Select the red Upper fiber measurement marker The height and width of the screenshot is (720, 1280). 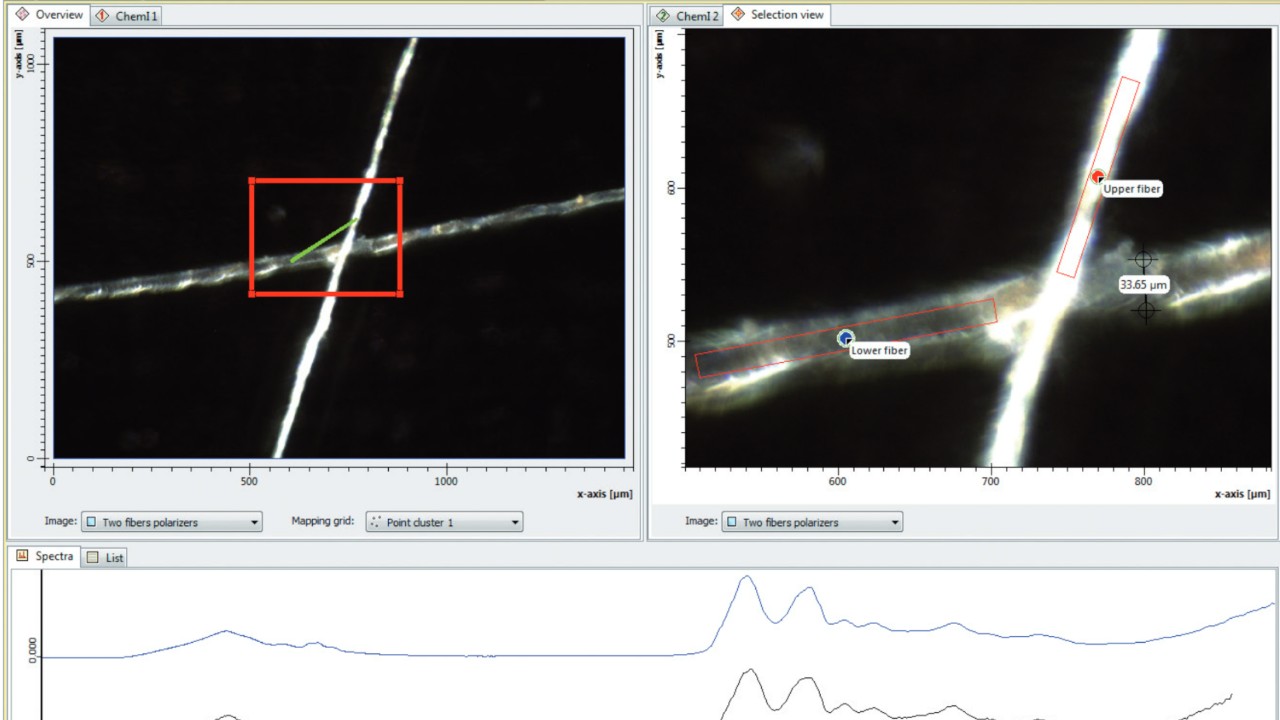[1098, 176]
